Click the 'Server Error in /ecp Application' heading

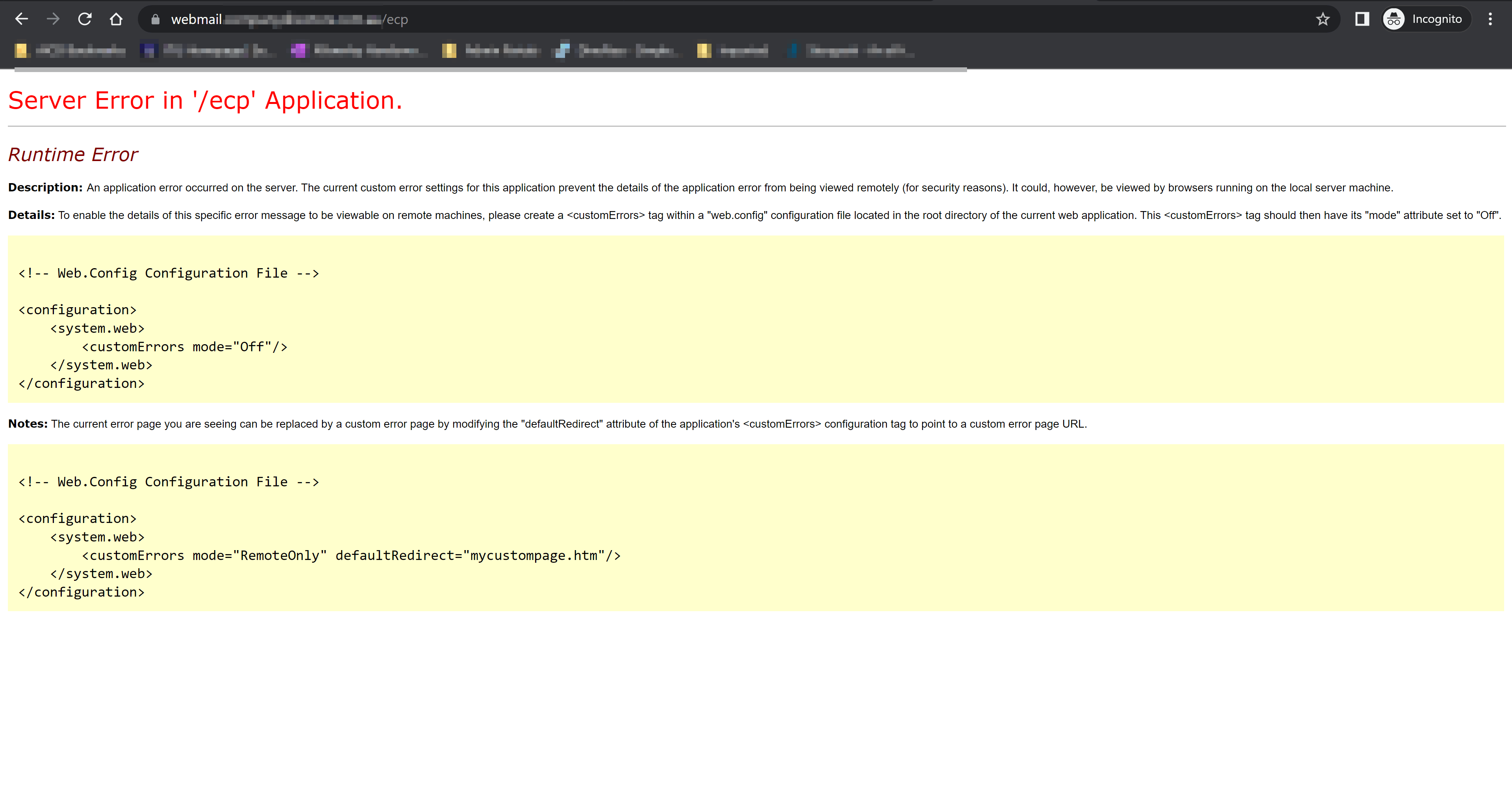click(x=205, y=100)
